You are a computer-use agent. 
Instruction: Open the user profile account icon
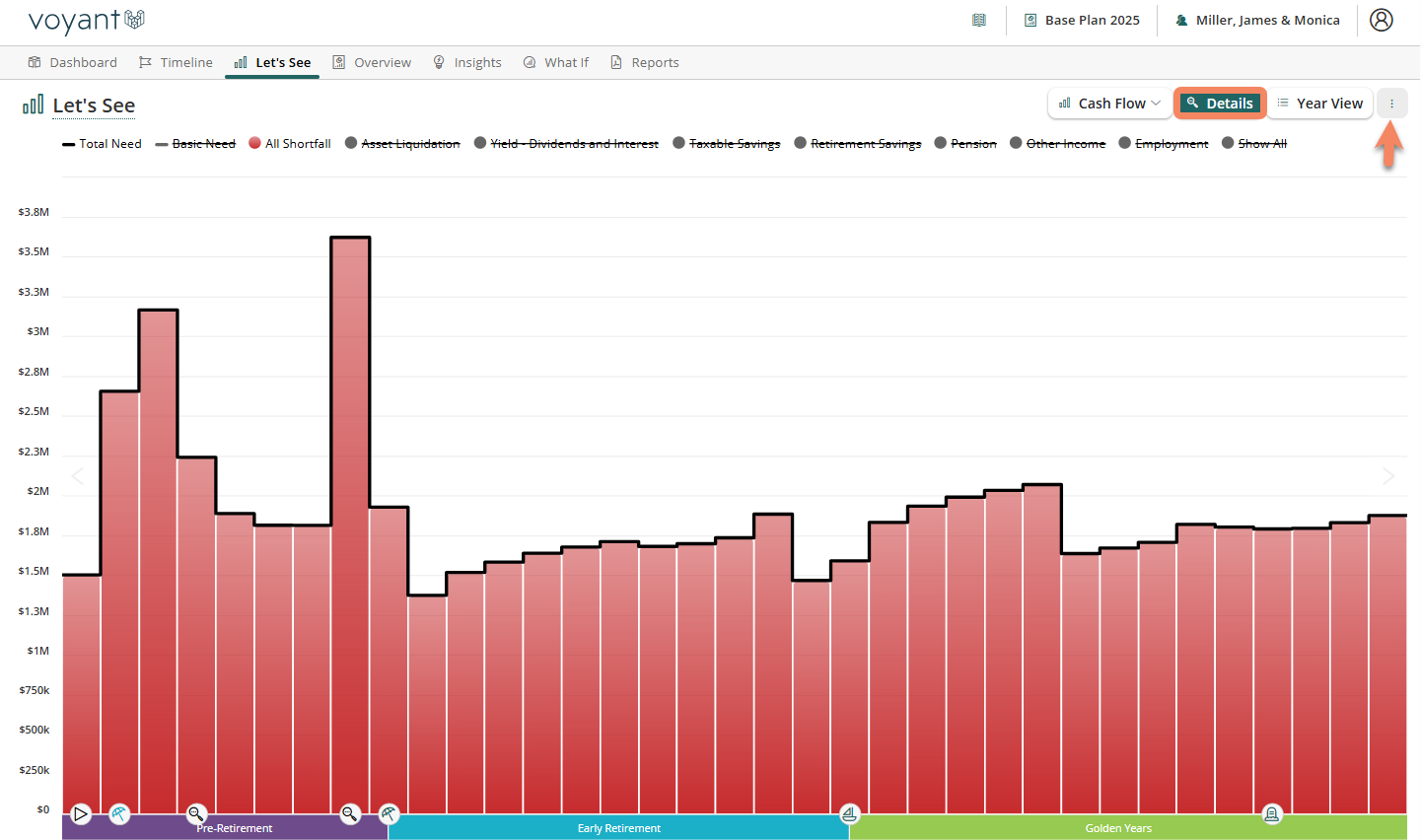(x=1381, y=20)
